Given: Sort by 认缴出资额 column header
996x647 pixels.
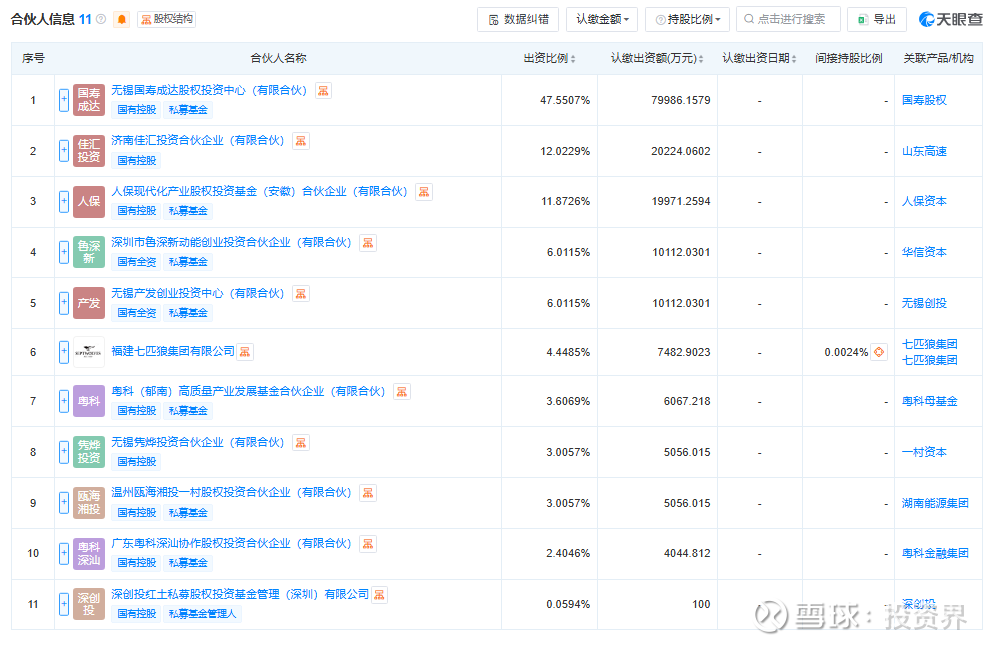Looking at the screenshot, I should pyautogui.click(x=657, y=59).
